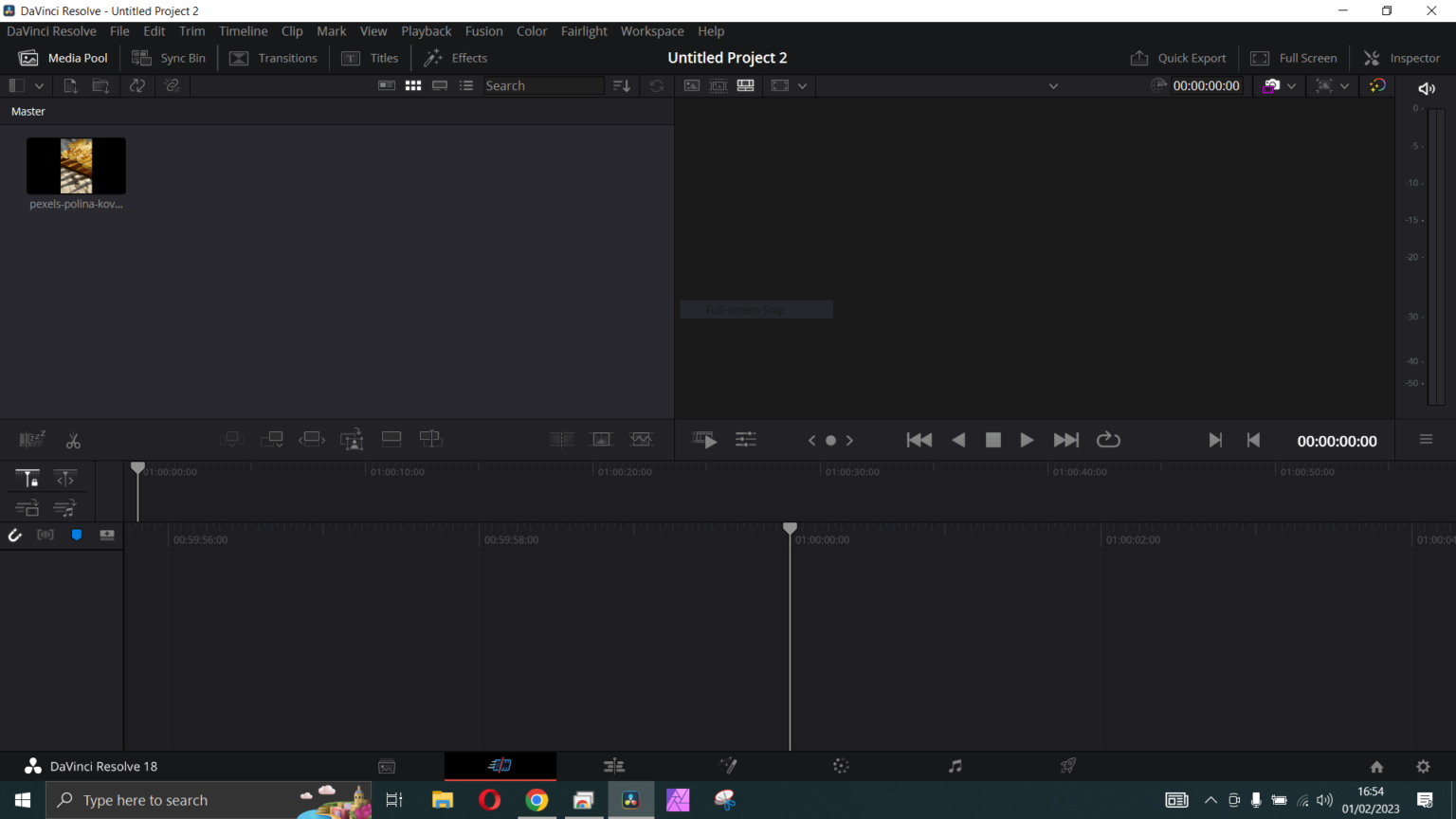Open the timeline selection dropdown above viewer

click(x=1053, y=85)
